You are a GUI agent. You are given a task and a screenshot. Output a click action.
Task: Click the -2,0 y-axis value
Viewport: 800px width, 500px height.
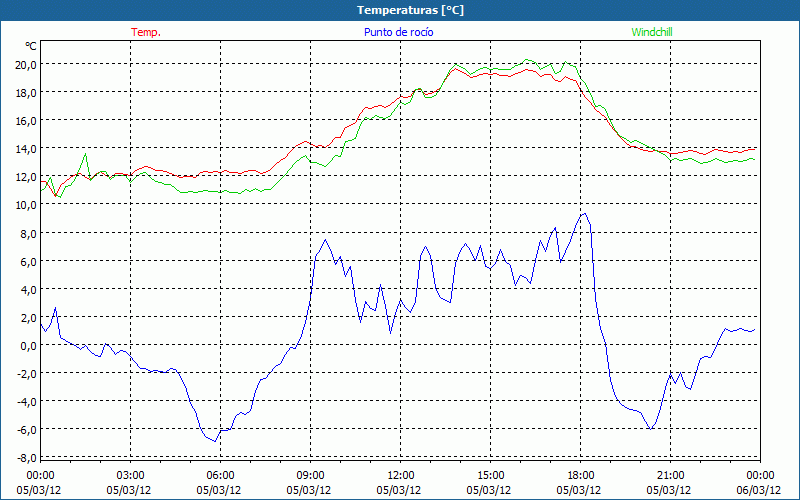pos(27,373)
